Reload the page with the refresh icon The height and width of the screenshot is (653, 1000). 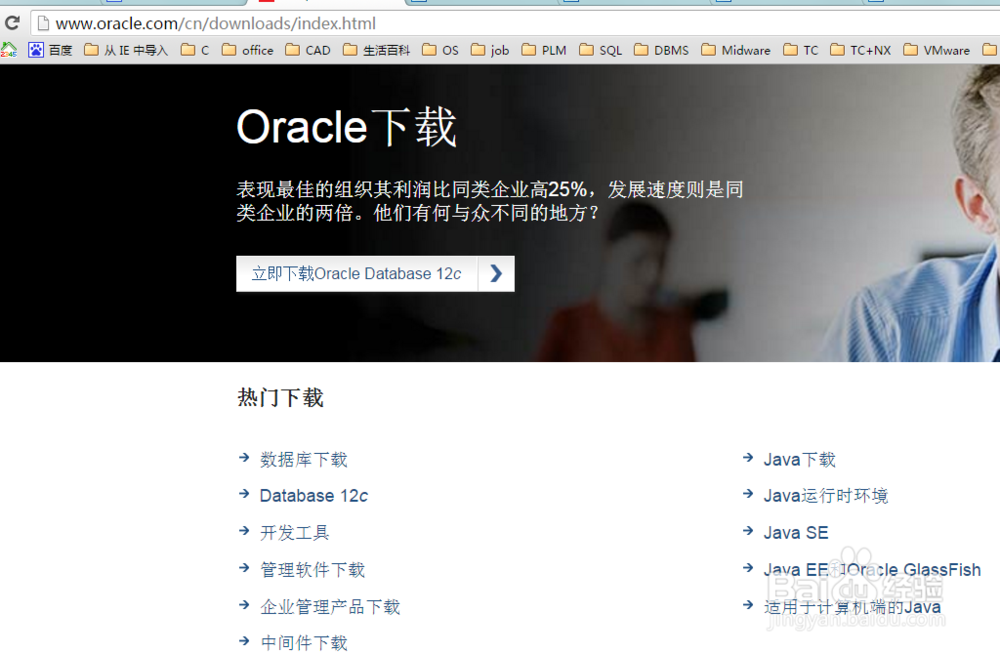12,24
